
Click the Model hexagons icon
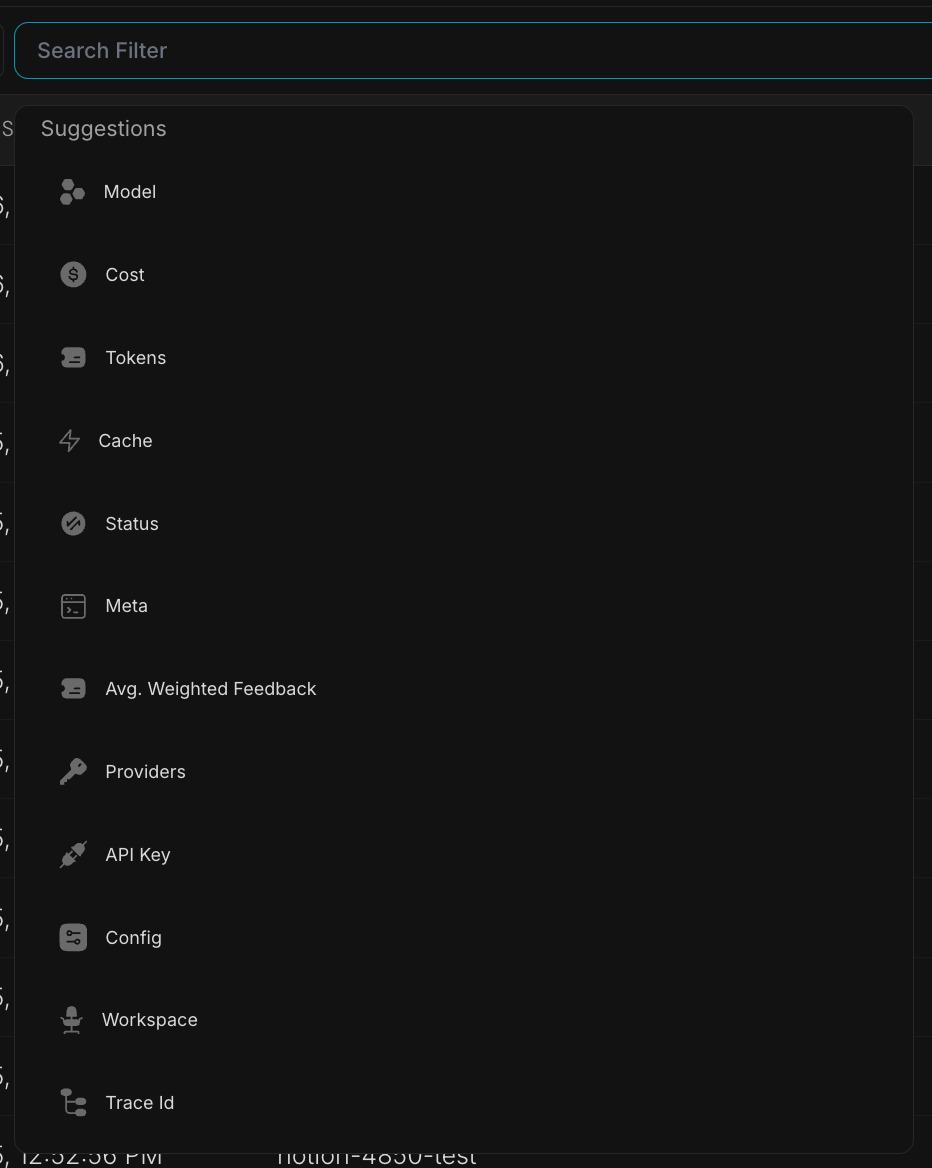click(72, 191)
